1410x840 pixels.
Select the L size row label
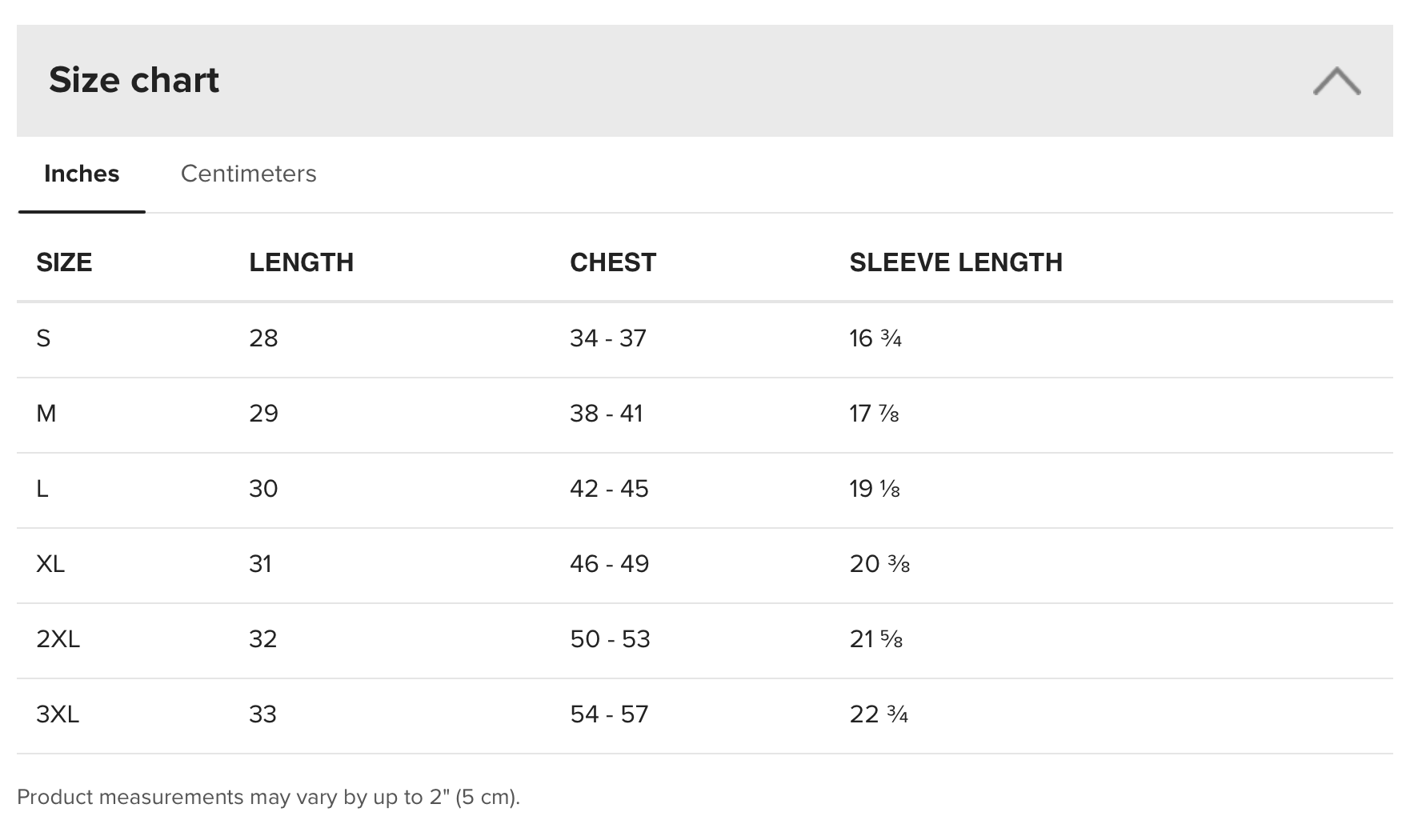tap(42, 489)
